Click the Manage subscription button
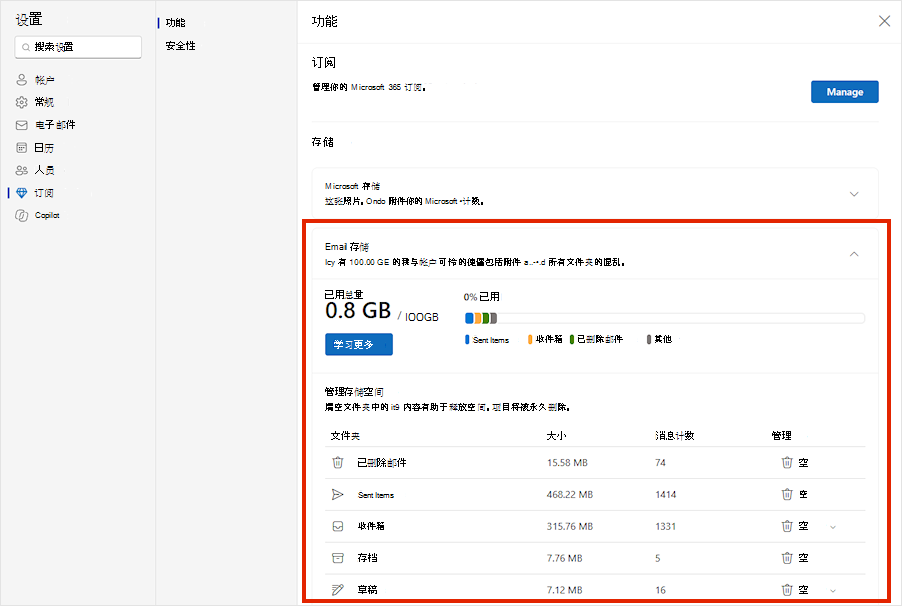 tap(844, 92)
